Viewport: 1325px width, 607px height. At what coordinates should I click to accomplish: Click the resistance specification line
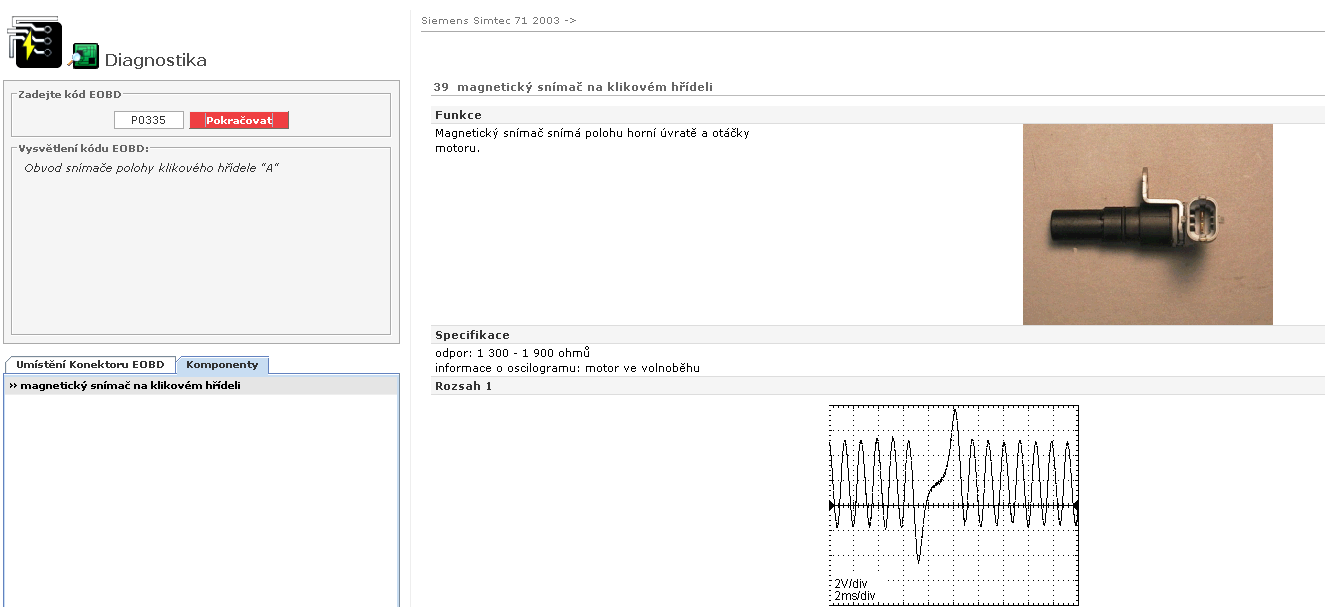tap(512, 353)
